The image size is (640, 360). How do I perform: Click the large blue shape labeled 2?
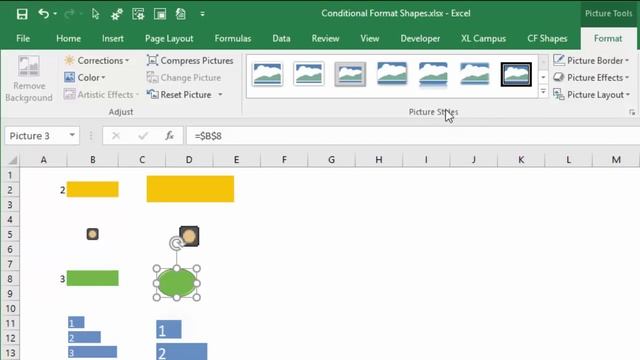click(x=182, y=352)
